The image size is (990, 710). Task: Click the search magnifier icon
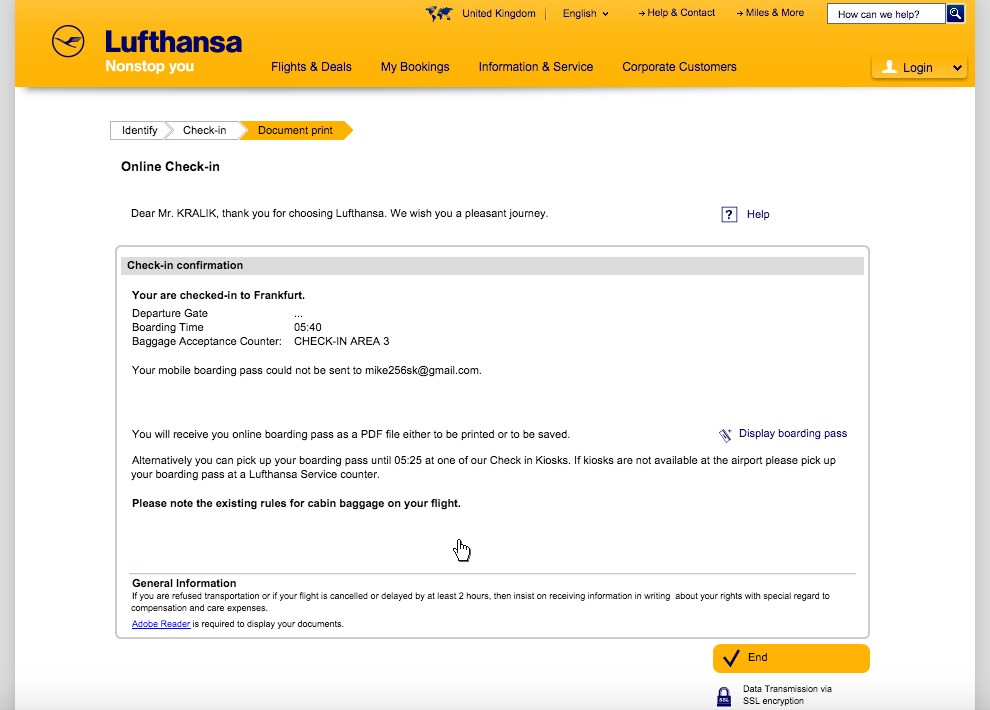(955, 13)
